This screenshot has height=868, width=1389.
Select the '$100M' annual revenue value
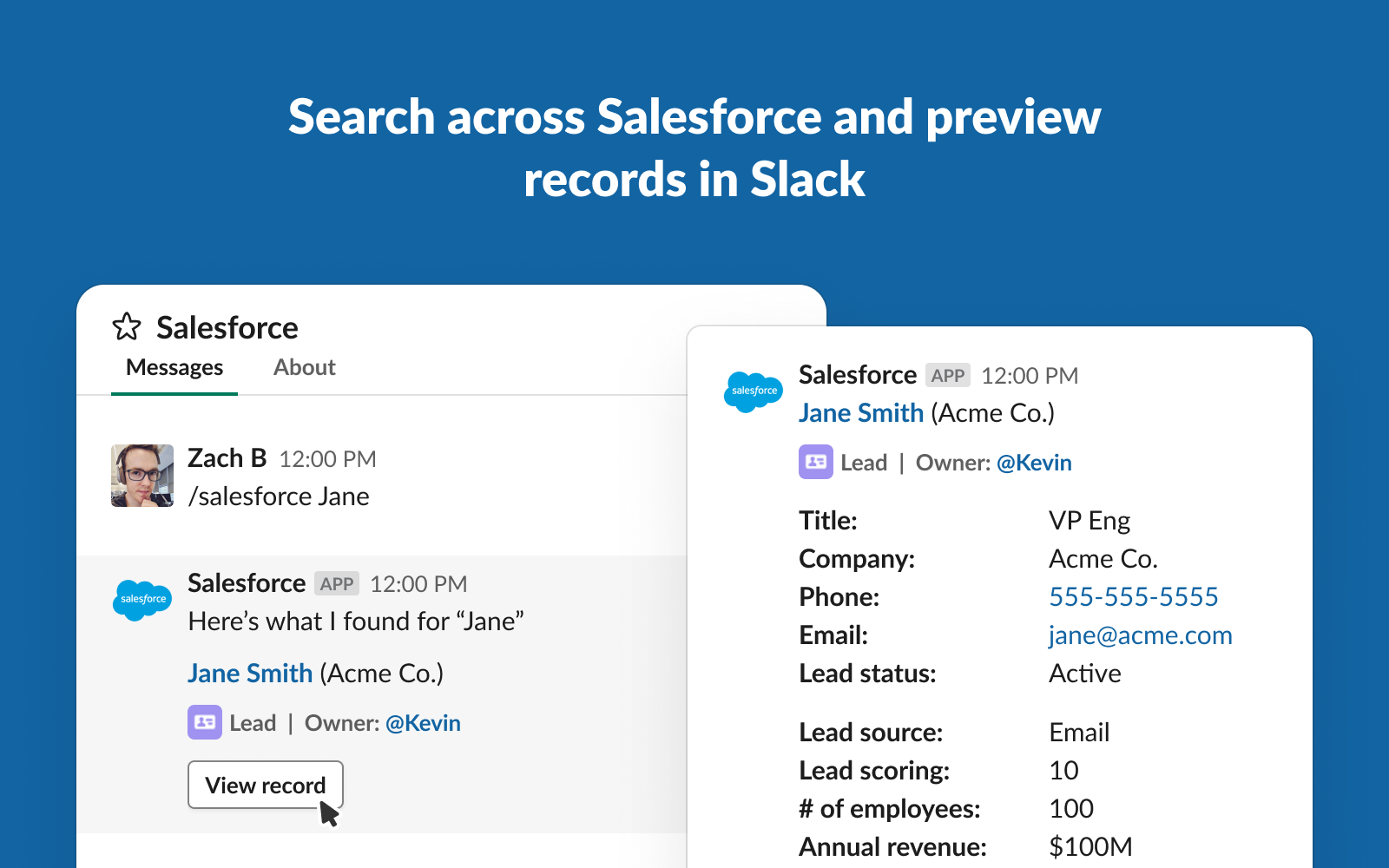coord(1091,847)
